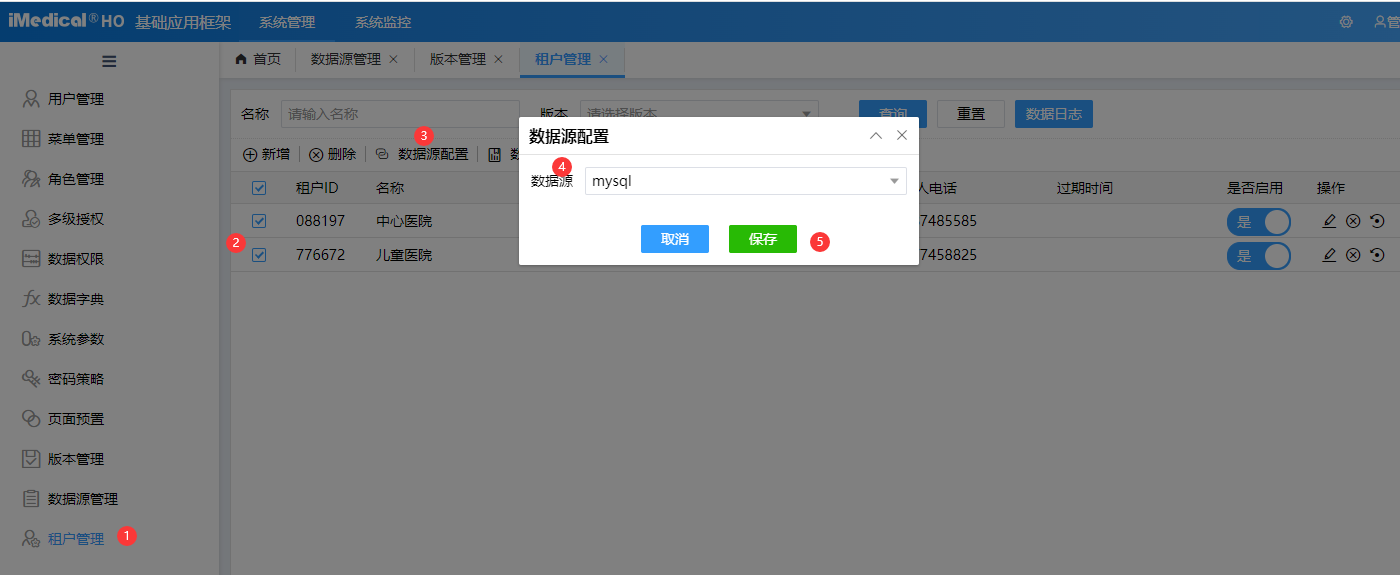
Task: Click the 儿童医院 name cell
Action: pos(404,255)
